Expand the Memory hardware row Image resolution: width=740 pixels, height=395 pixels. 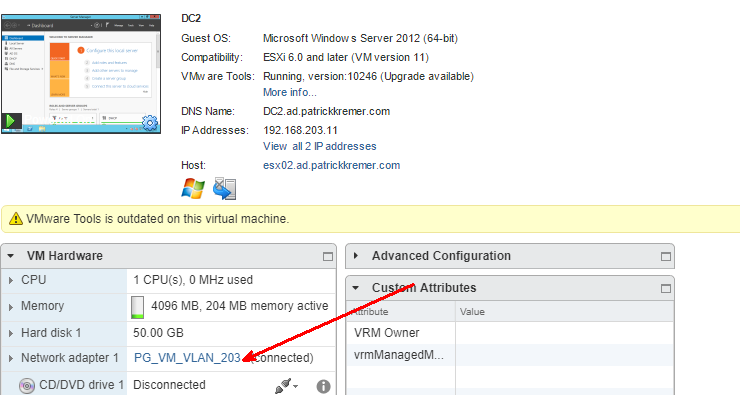point(10,307)
